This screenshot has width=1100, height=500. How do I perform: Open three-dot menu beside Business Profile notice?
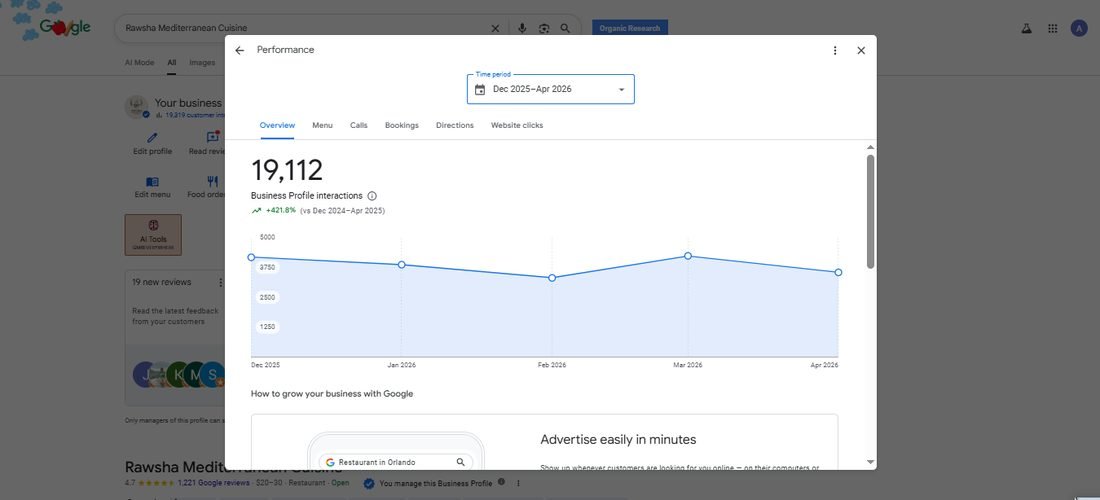point(518,483)
